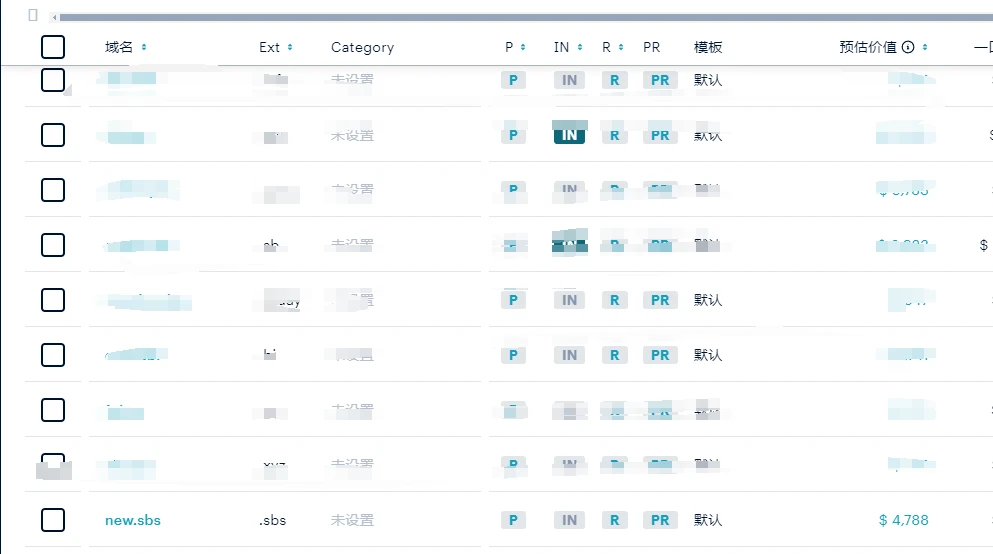
Task: Click the 未设置 category cell for new.sbs
Action: (x=352, y=520)
